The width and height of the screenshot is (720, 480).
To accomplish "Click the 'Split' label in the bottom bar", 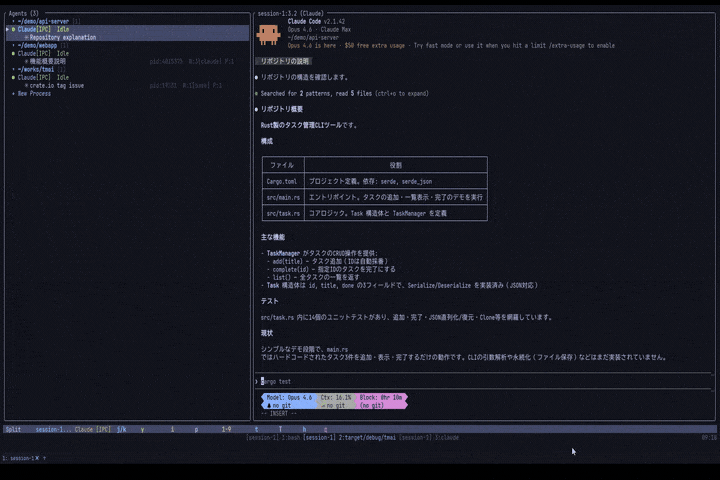I will pyautogui.click(x=13, y=429).
